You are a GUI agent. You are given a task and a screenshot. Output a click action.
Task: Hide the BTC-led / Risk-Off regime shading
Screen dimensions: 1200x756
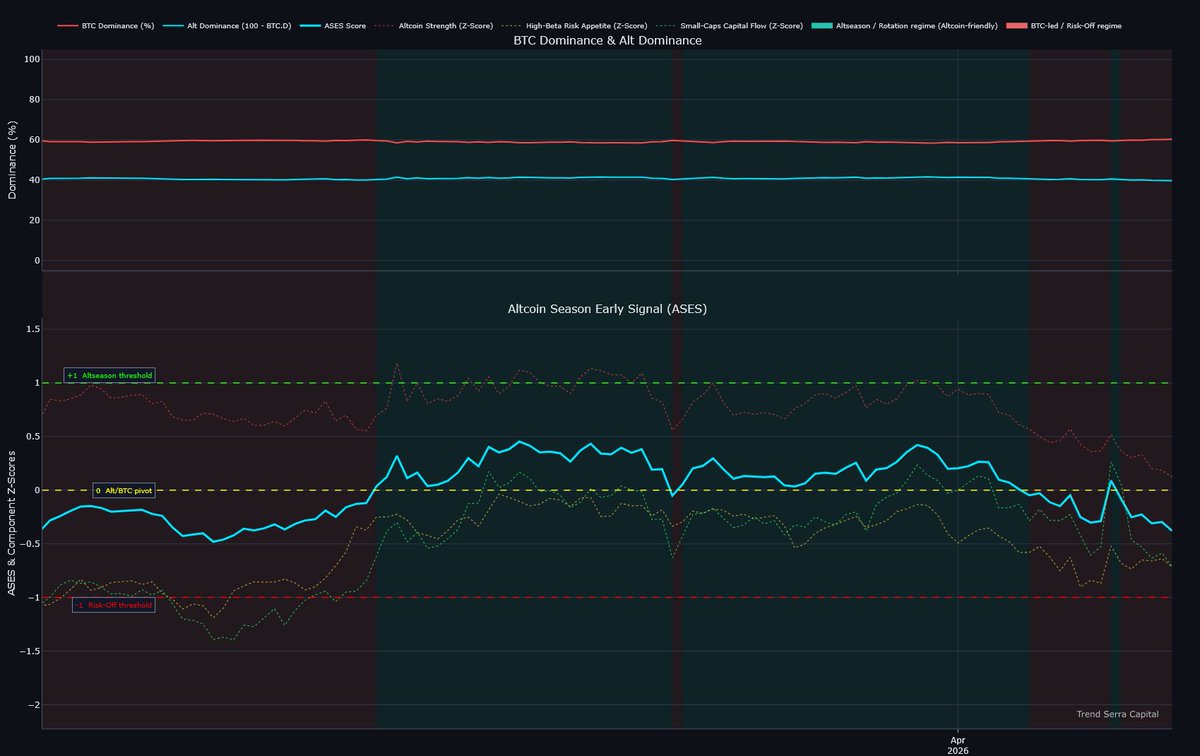[x=1075, y=25]
